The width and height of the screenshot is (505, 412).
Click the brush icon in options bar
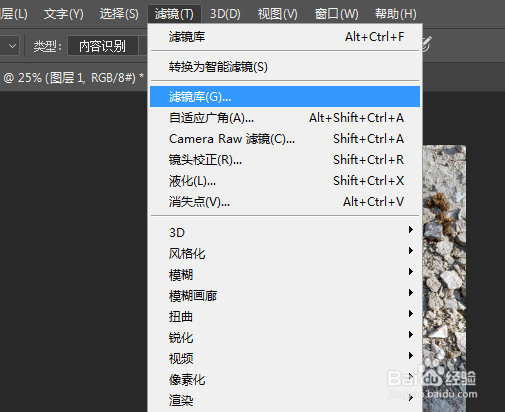(427, 44)
